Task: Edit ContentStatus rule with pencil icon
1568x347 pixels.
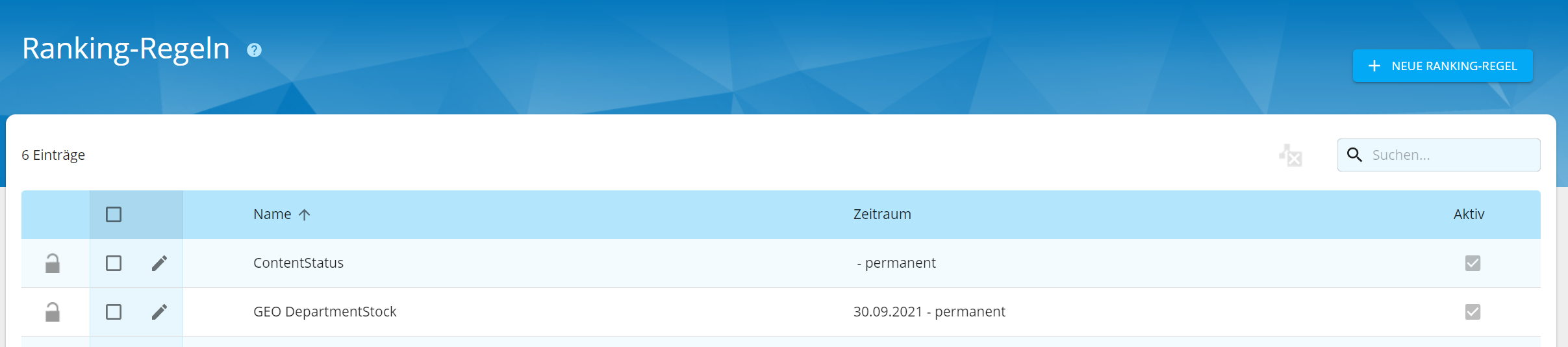Action: tap(159, 263)
